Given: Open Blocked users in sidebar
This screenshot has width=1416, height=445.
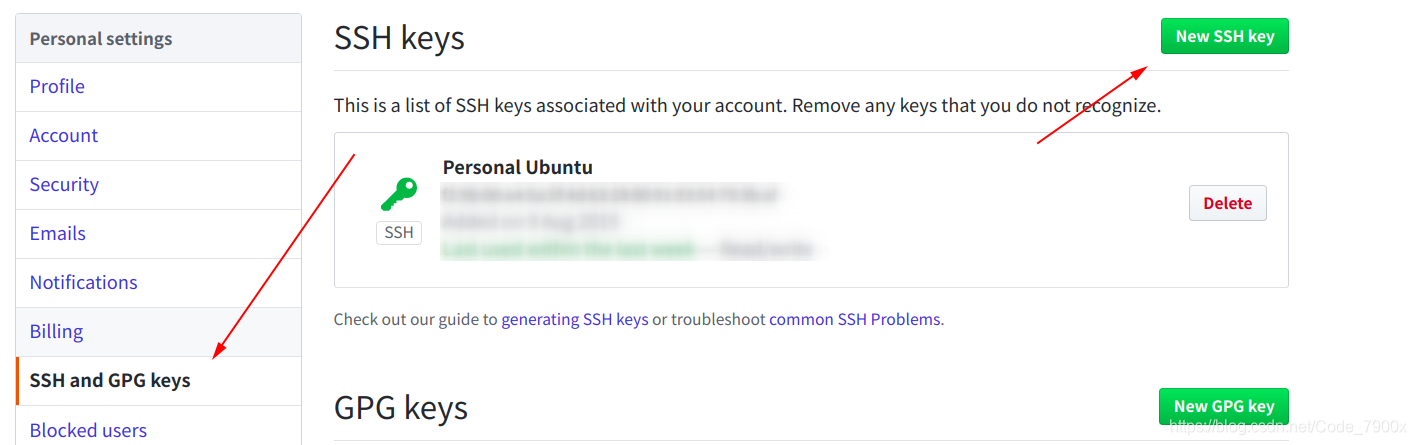Looking at the screenshot, I should tap(88, 430).
